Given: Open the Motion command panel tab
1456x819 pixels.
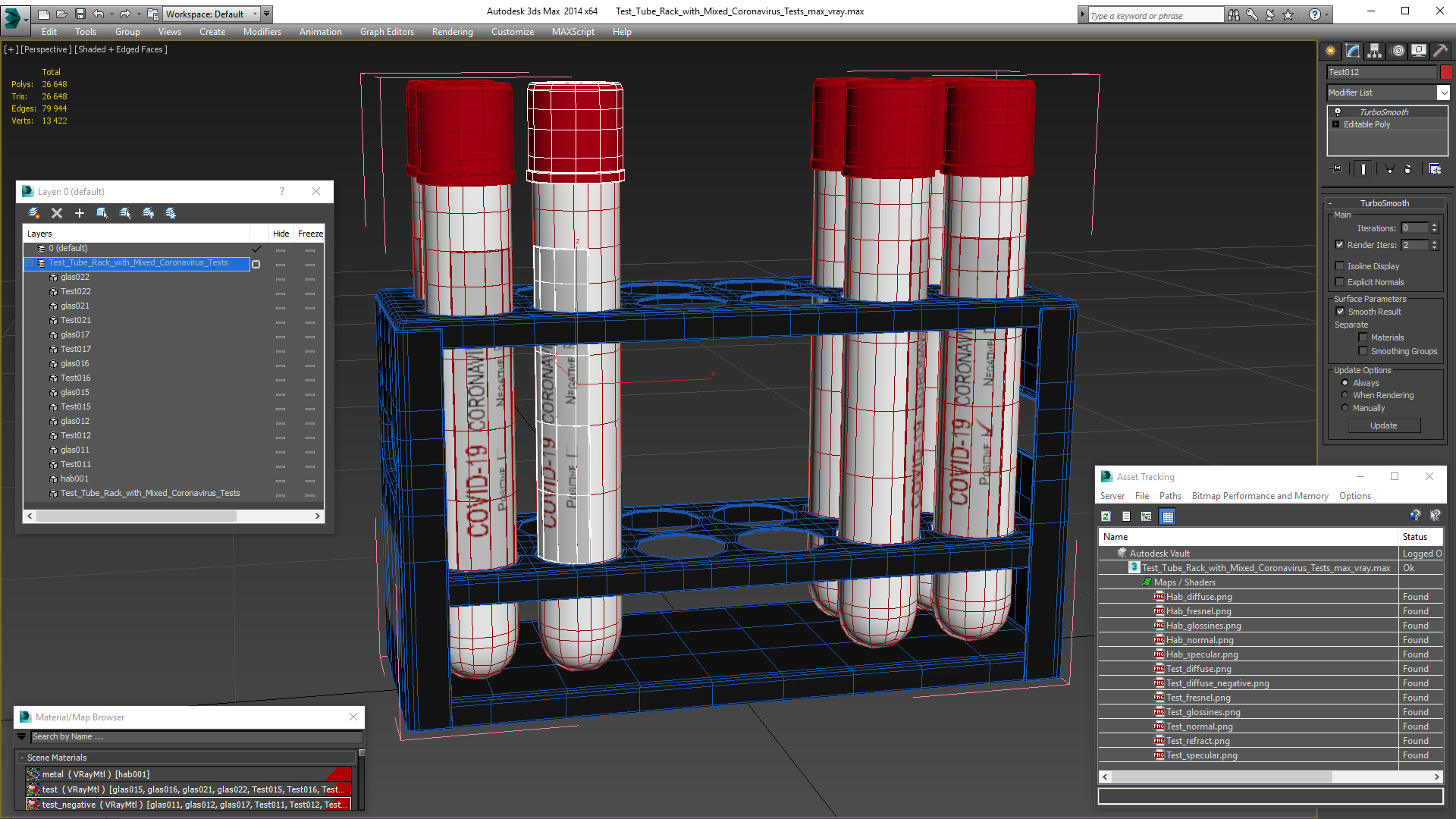Looking at the screenshot, I should [1398, 51].
